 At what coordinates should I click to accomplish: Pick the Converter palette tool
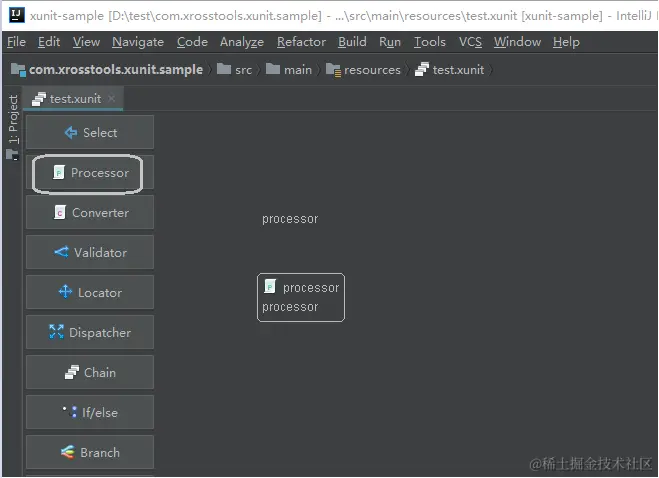click(90, 212)
